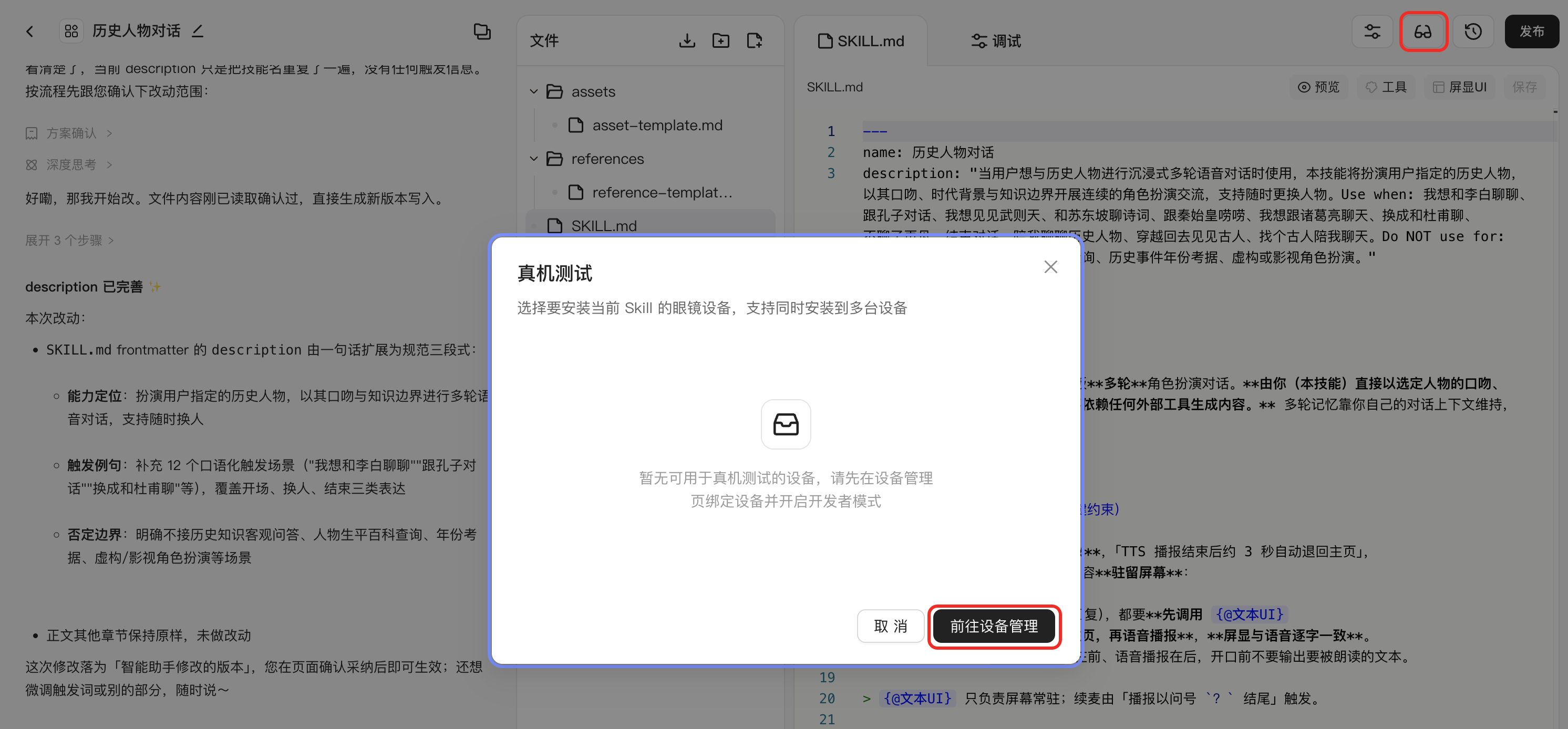Click the 工具 button in the editor toolbar

coord(1386,87)
